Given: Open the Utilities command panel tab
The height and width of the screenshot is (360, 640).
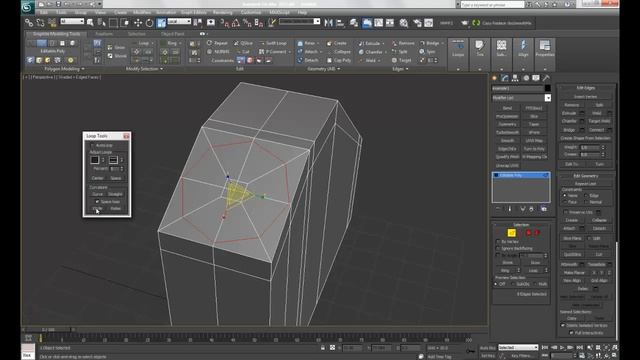Looking at the screenshot, I should coord(546,78).
